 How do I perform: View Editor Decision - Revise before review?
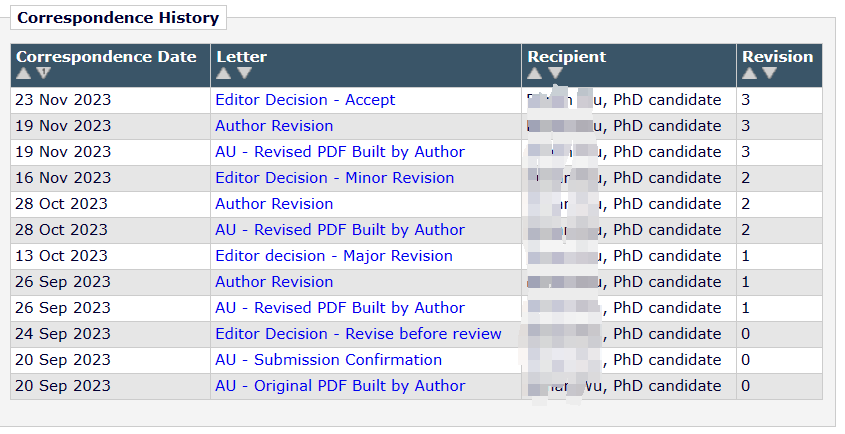coord(358,334)
